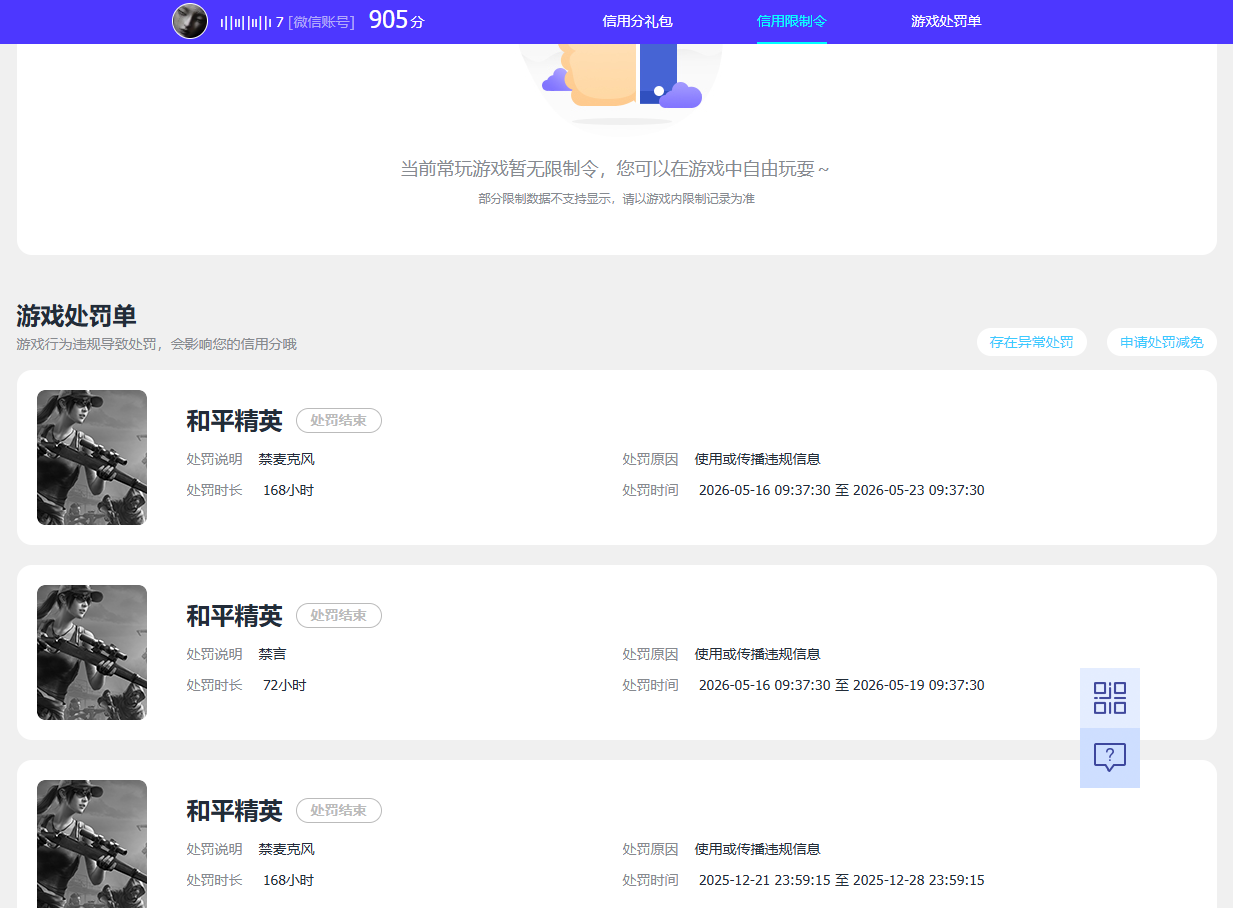Click 和平精英 title of 2026-05-23 card

(x=235, y=421)
